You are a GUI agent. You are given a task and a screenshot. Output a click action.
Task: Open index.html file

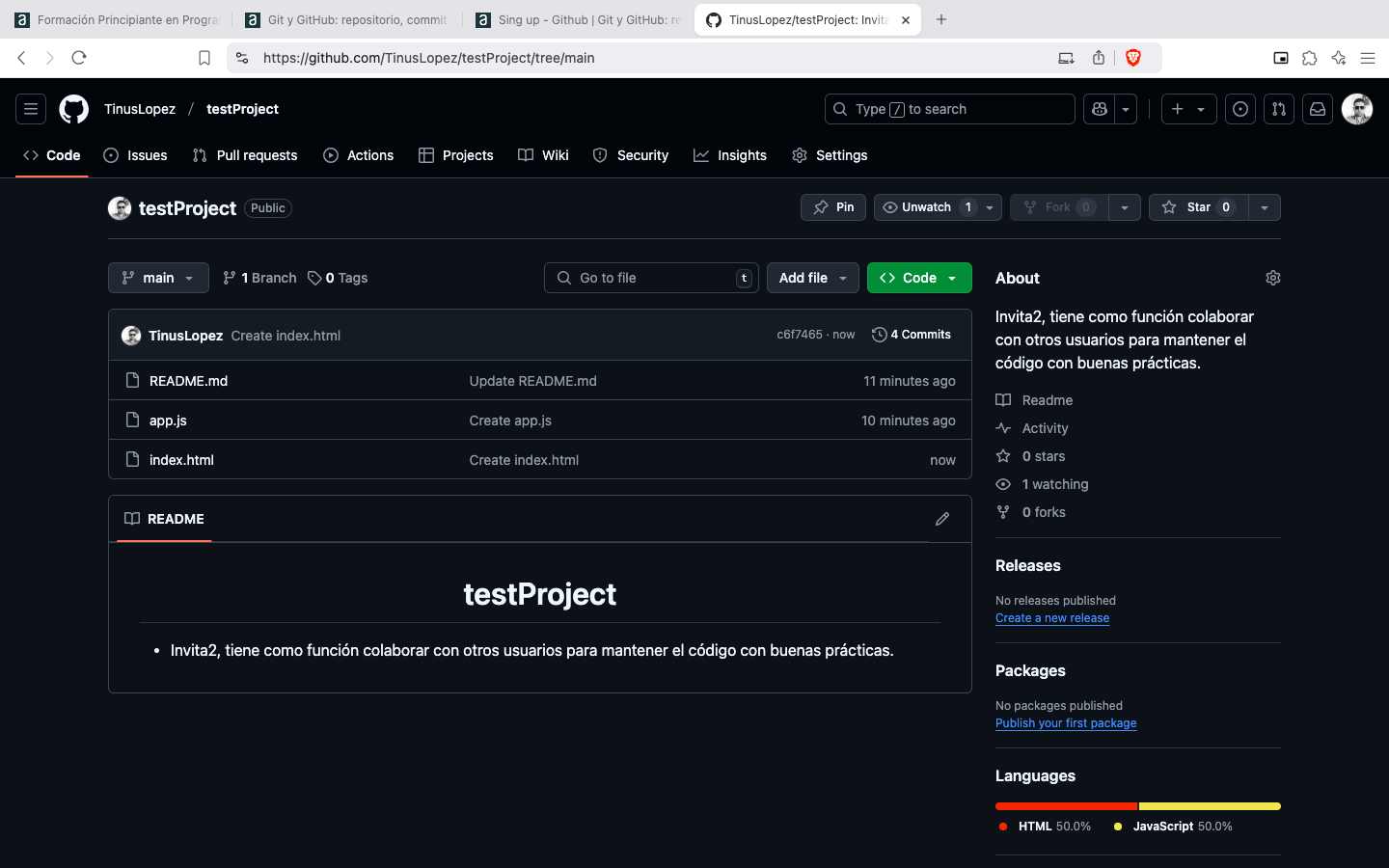coord(181,460)
